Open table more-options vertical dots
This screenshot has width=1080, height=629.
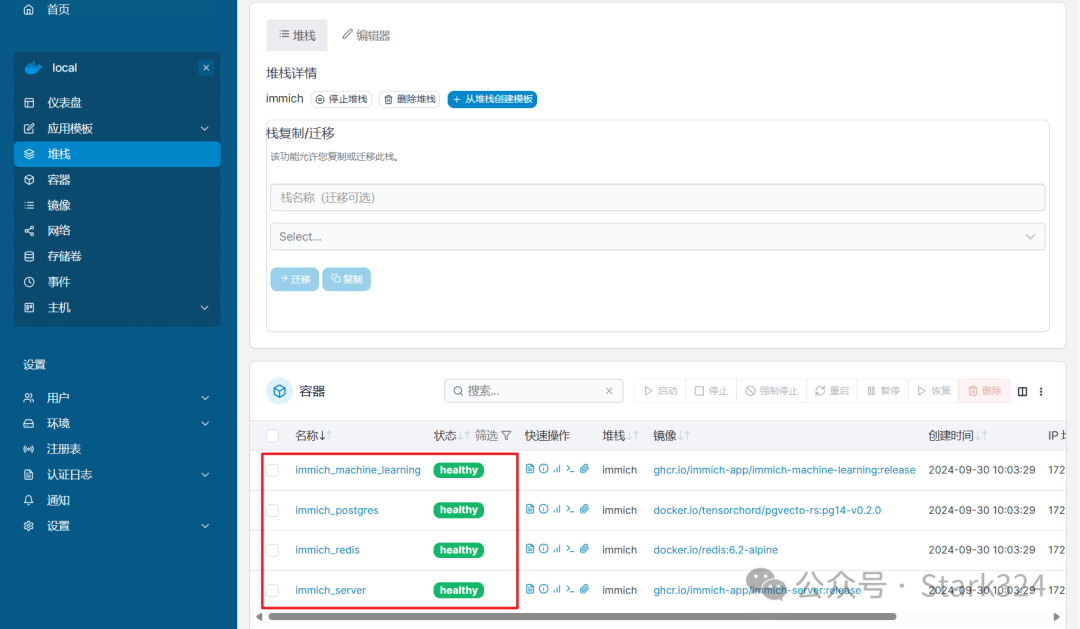click(1041, 391)
